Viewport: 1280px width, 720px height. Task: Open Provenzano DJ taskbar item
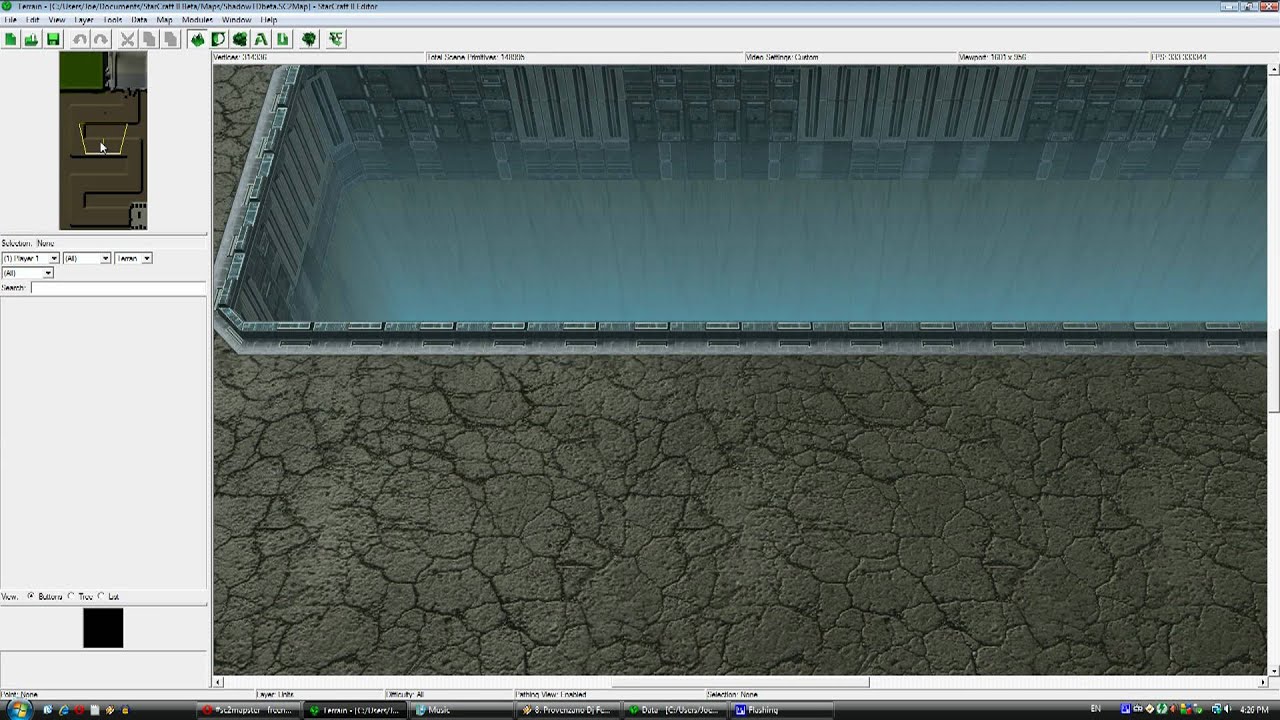click(570, 710)
